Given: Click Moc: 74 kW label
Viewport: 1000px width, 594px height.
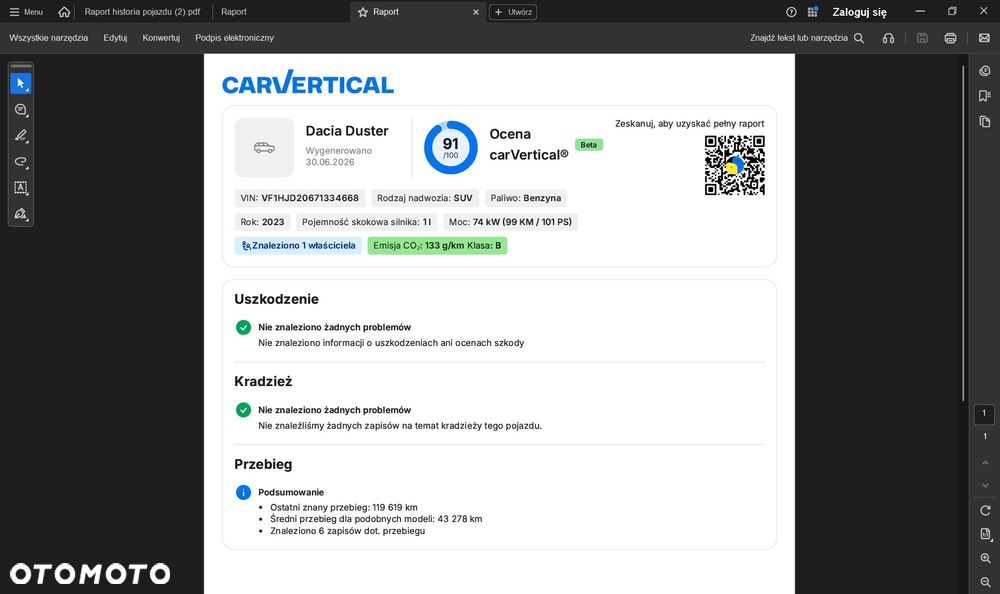Looking at the screenshot, I should coord(510,222).
